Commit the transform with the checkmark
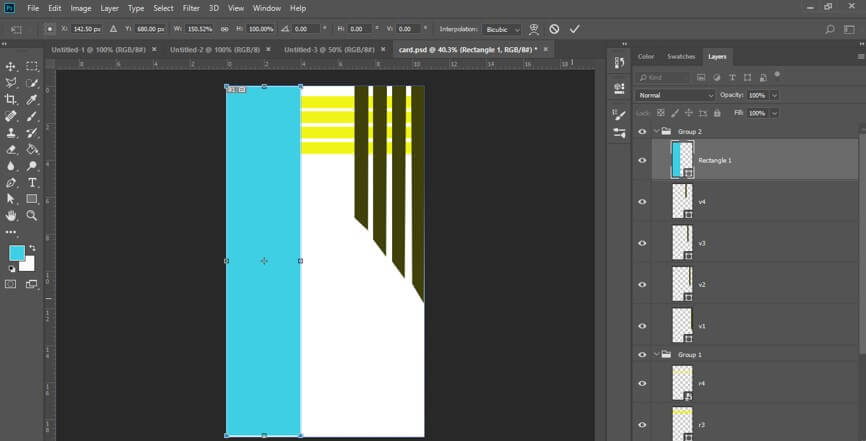Image resolution: width=866 pixels, height=441 pixels. [x=574, y=29]
